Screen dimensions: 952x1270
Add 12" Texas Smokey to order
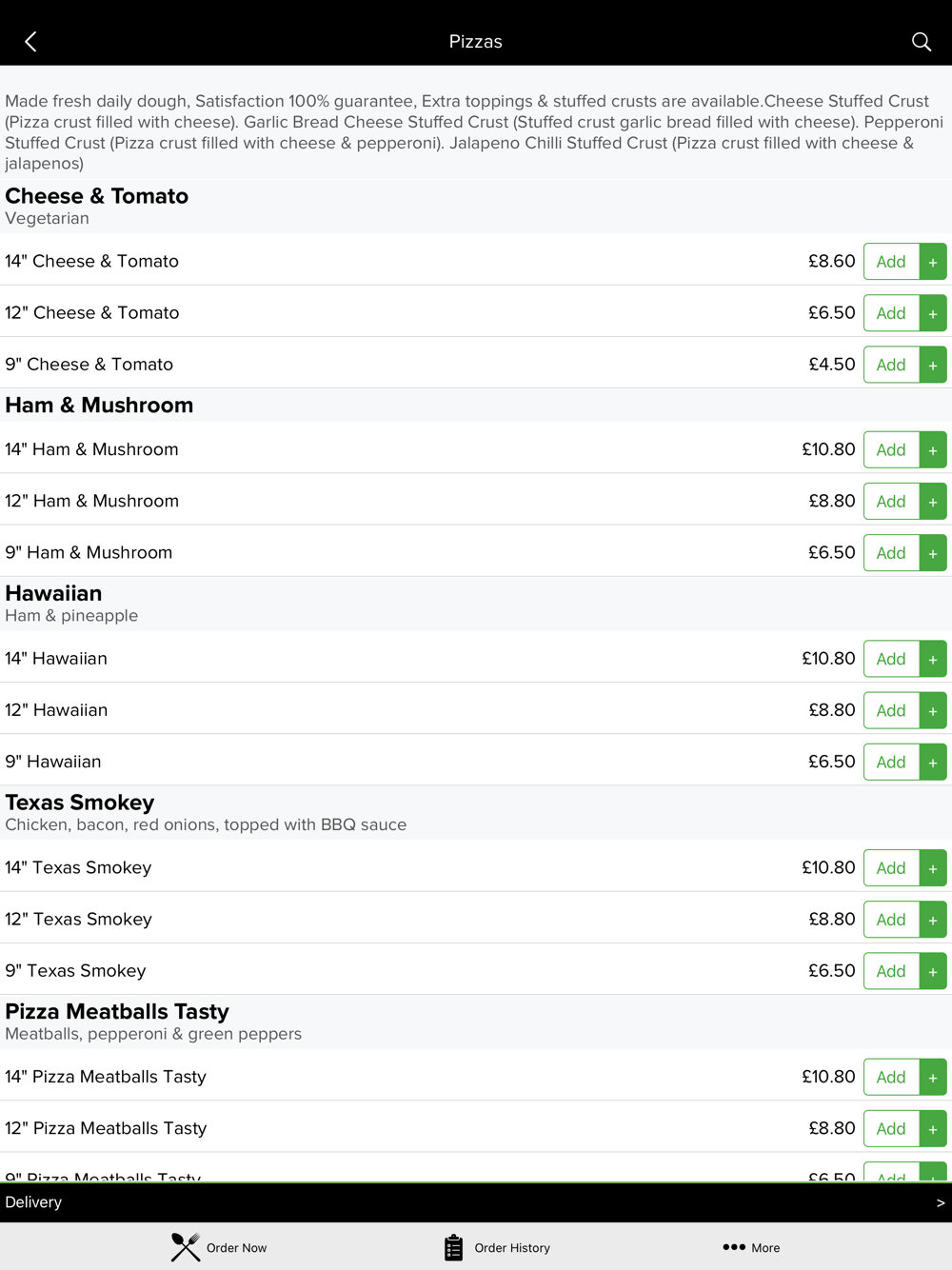tap(891, 920)
